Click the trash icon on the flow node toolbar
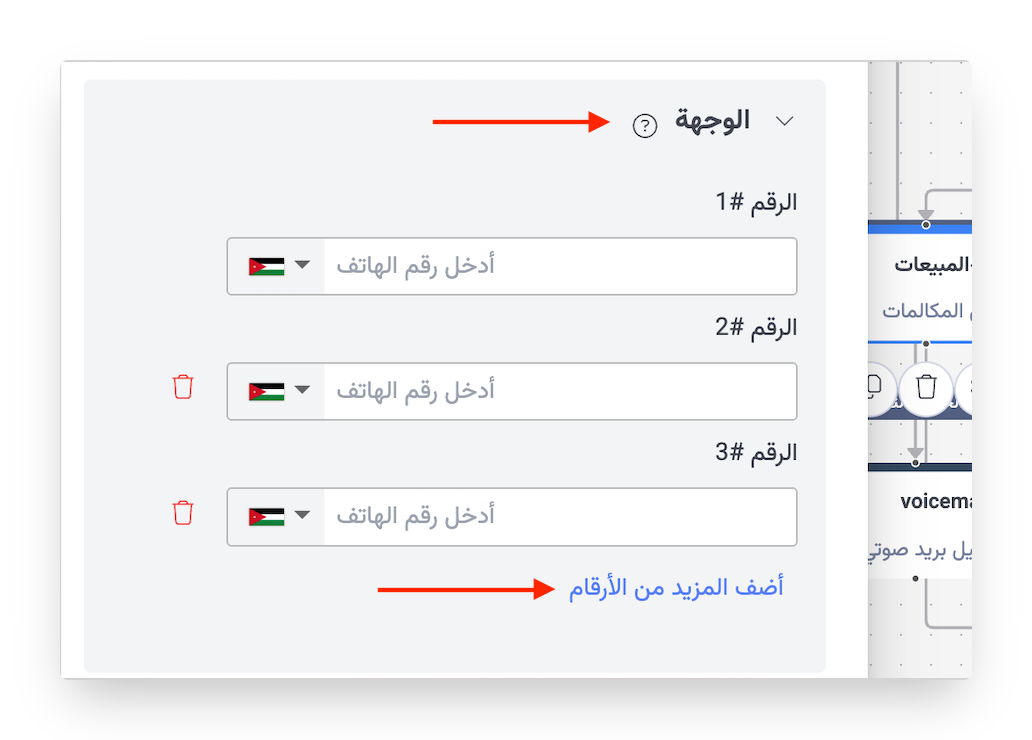Viewport: 1032px width, 740px height. (927, 386)
